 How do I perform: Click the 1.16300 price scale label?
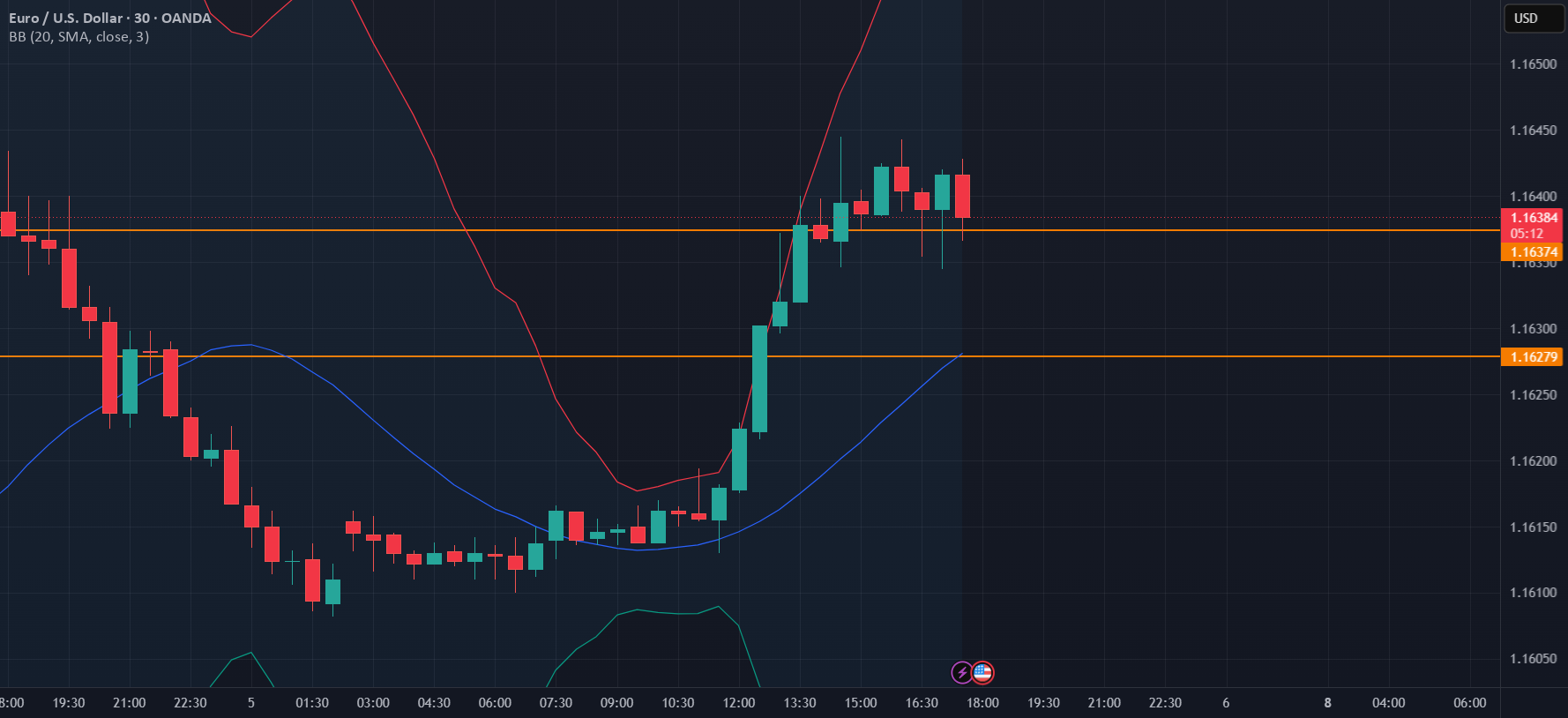click(1533, 329)
